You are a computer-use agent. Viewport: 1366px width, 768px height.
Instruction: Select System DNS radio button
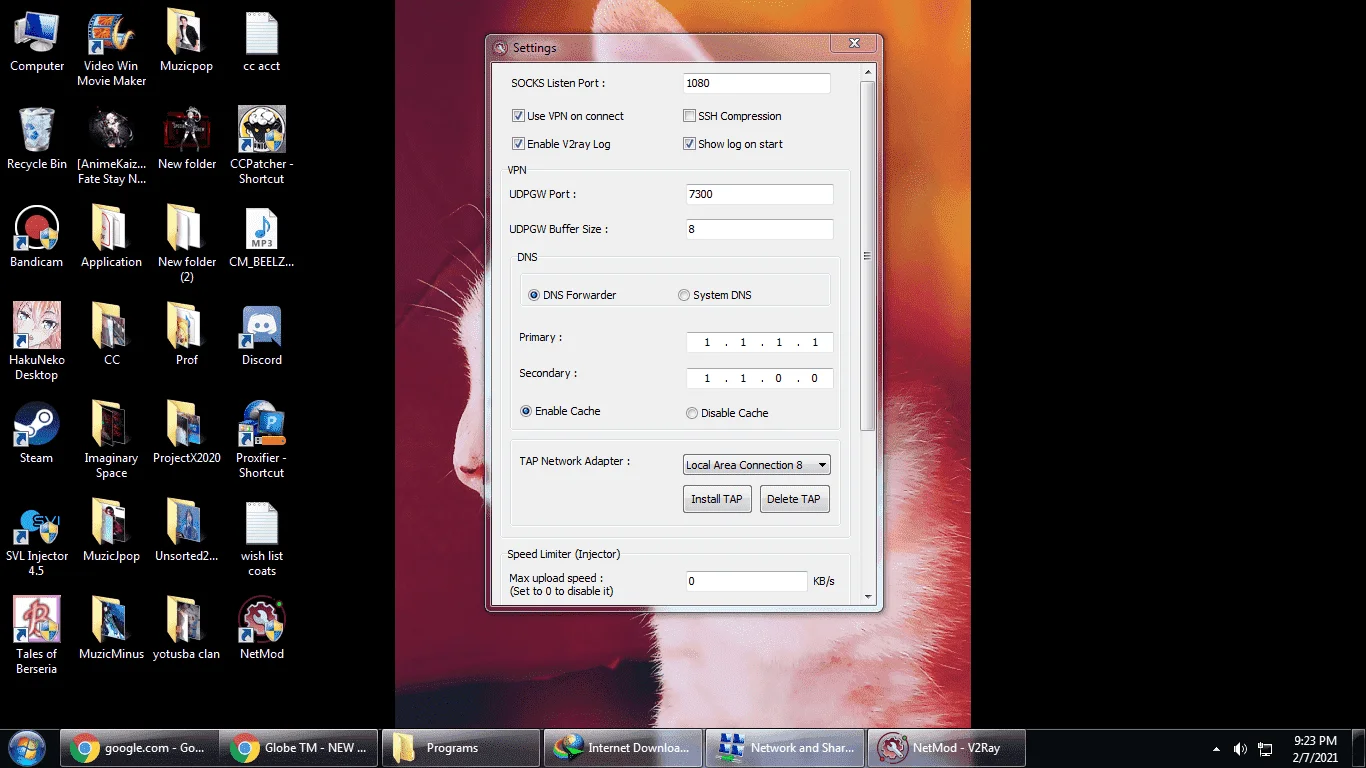pyautogui.click(x=684, y=295)
